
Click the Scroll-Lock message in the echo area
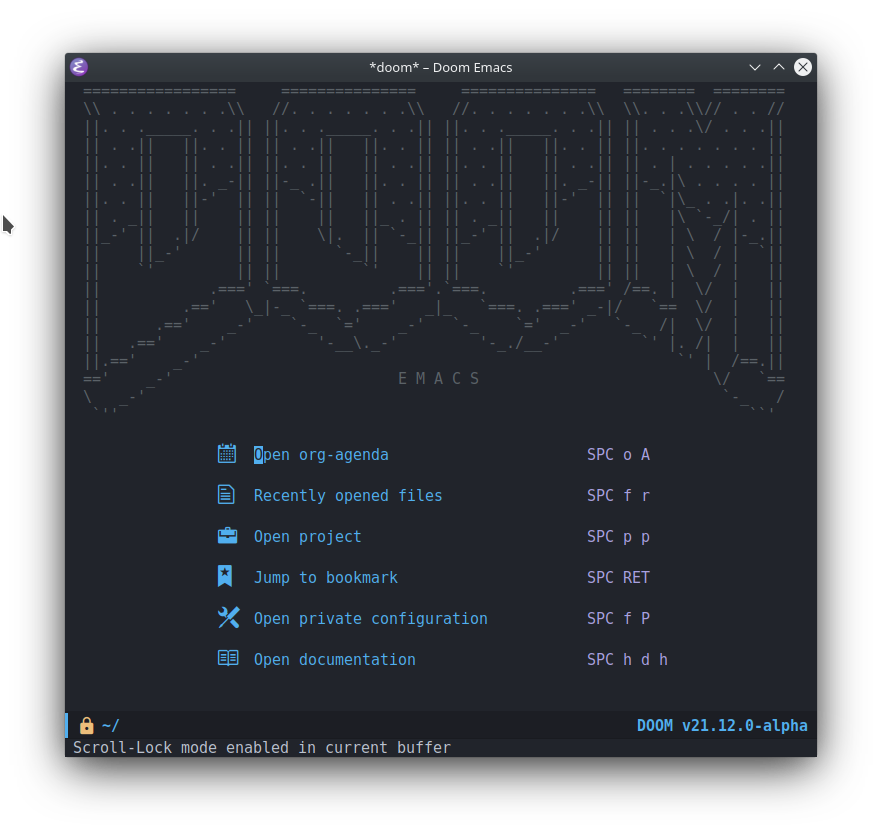(261, 747)
